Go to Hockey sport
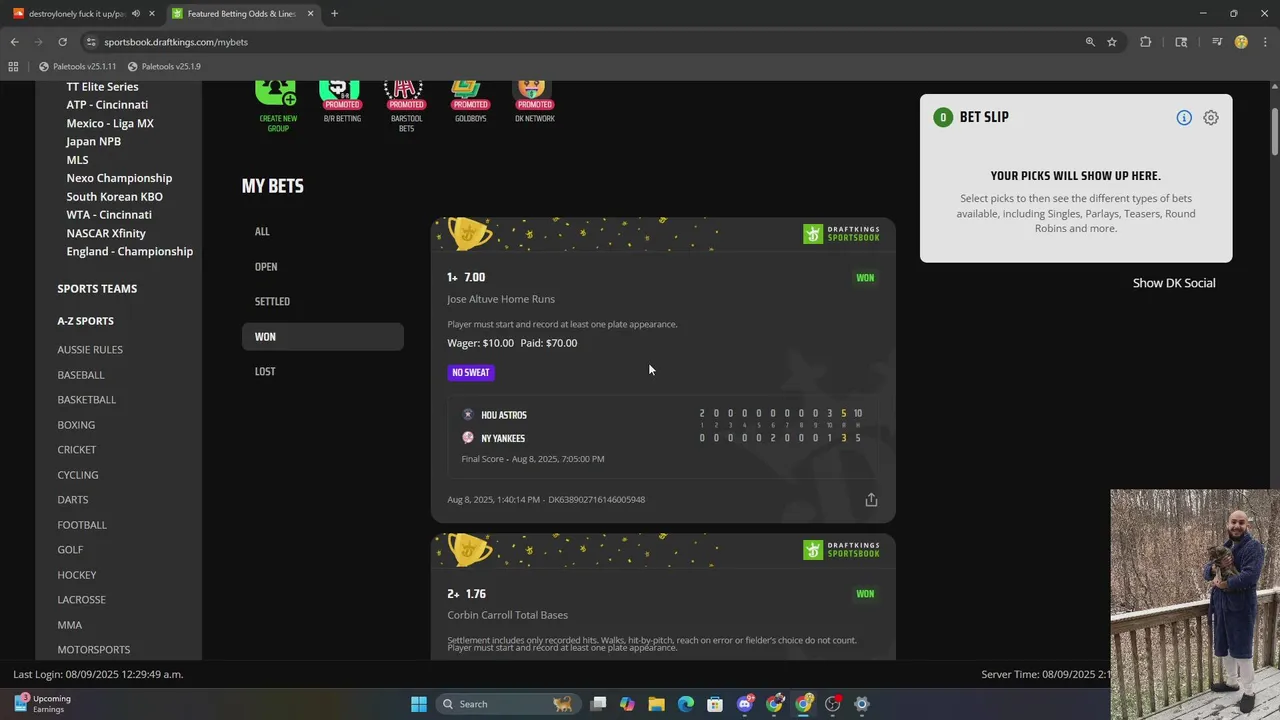This screenshot has width=1280, height=720. point(77,574)
